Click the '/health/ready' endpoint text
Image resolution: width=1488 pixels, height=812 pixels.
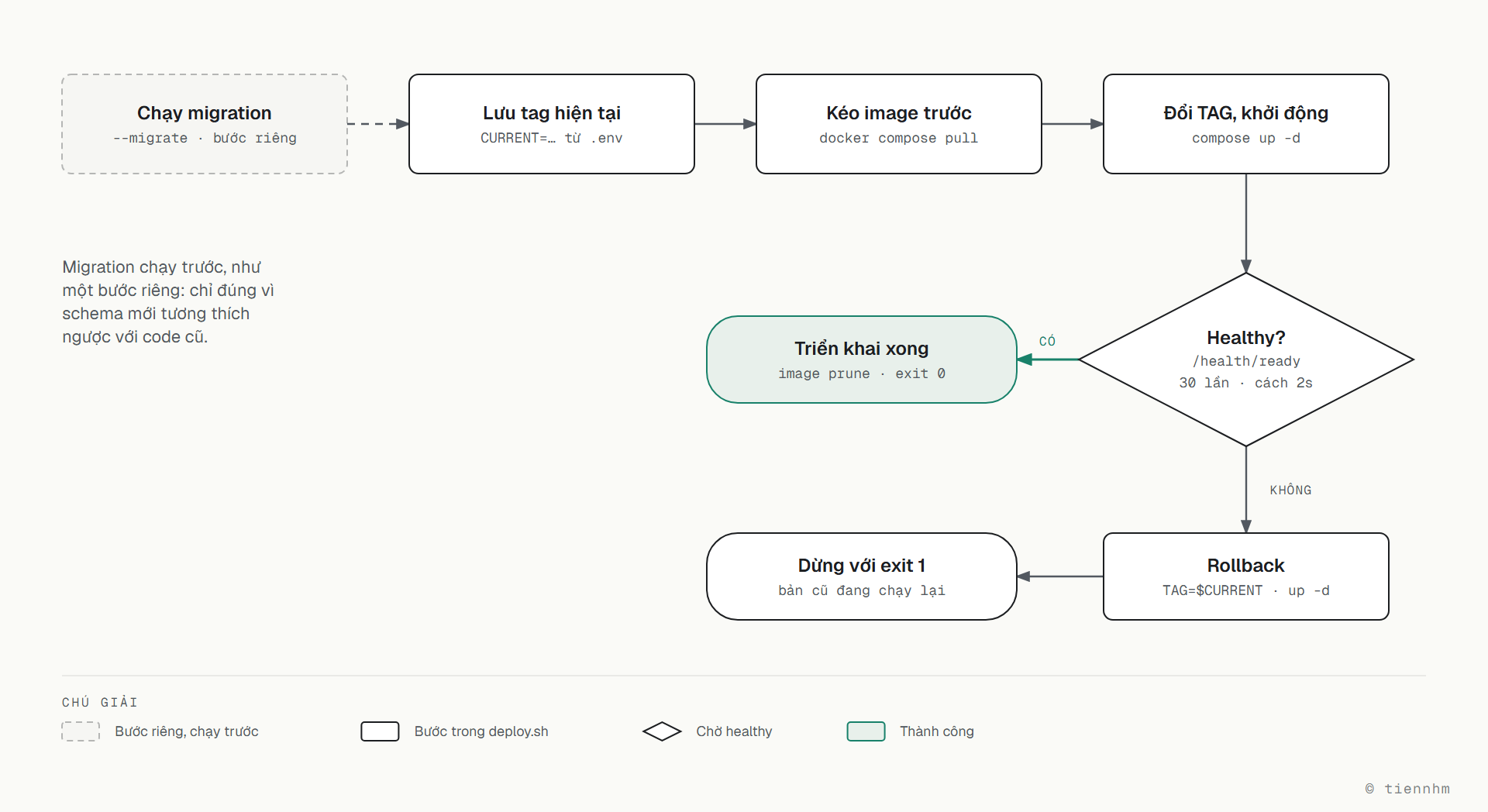tap(1246, 361)
